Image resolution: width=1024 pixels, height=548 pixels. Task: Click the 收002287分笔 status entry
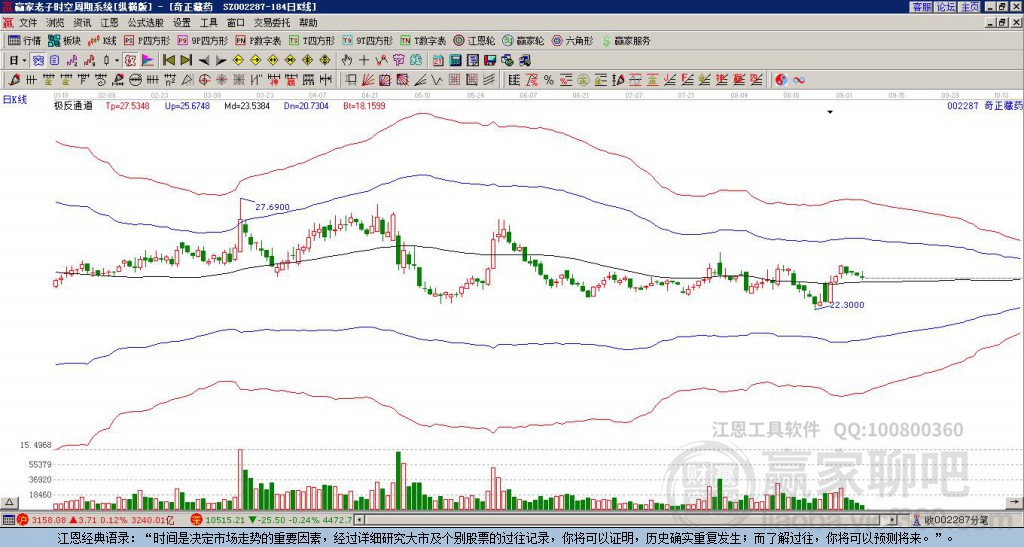[x=955, y=520]
